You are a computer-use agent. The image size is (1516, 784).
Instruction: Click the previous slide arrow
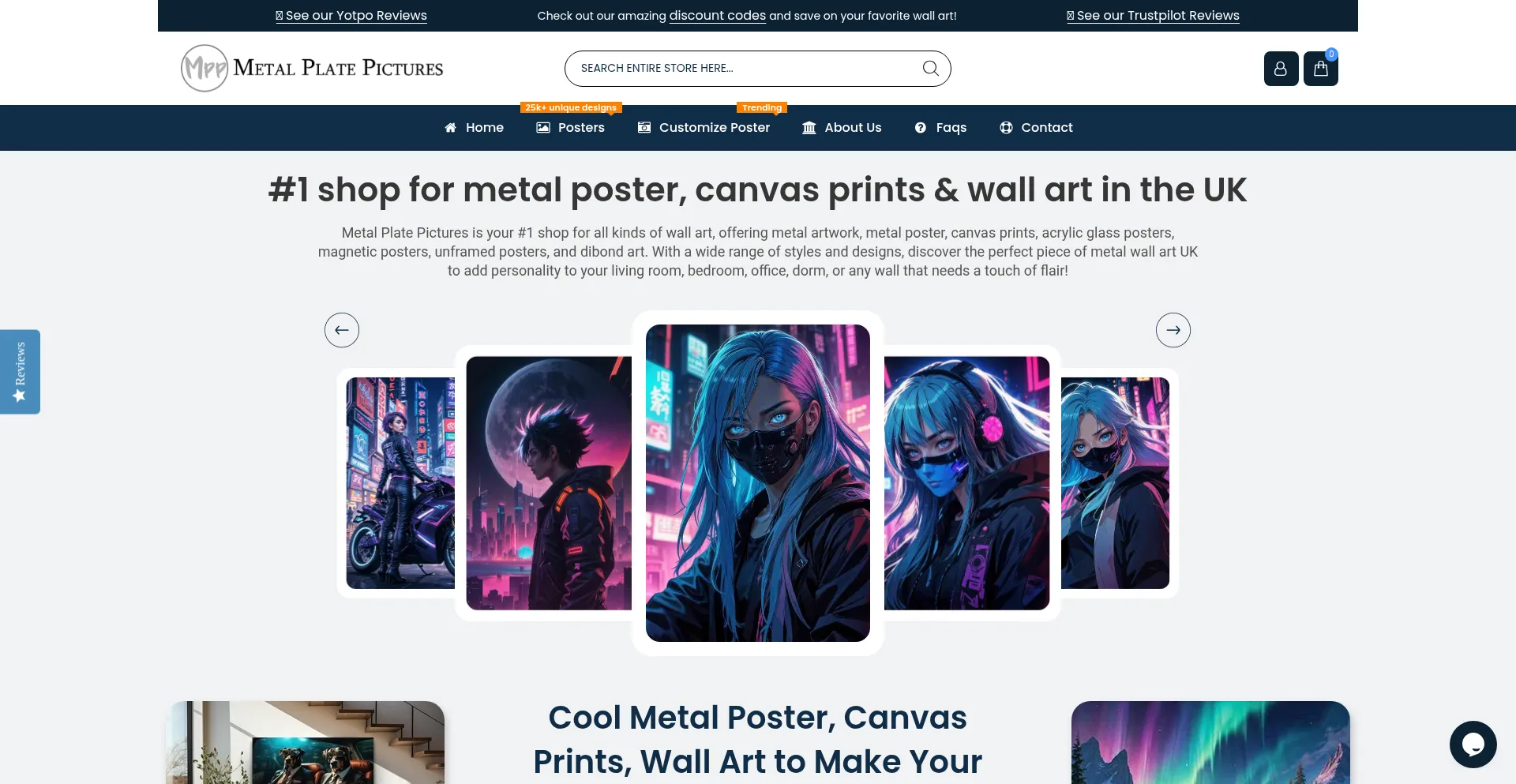click(x=342, y=330)
